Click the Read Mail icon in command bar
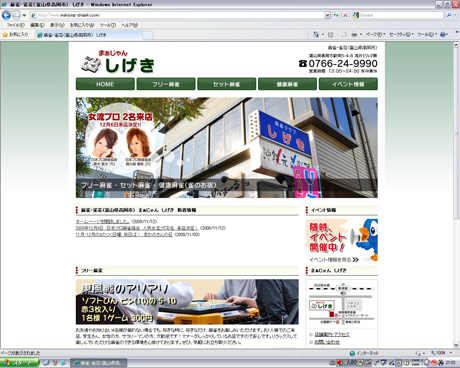Viewport: 460px width, 368px height. (x=344, y=34)
